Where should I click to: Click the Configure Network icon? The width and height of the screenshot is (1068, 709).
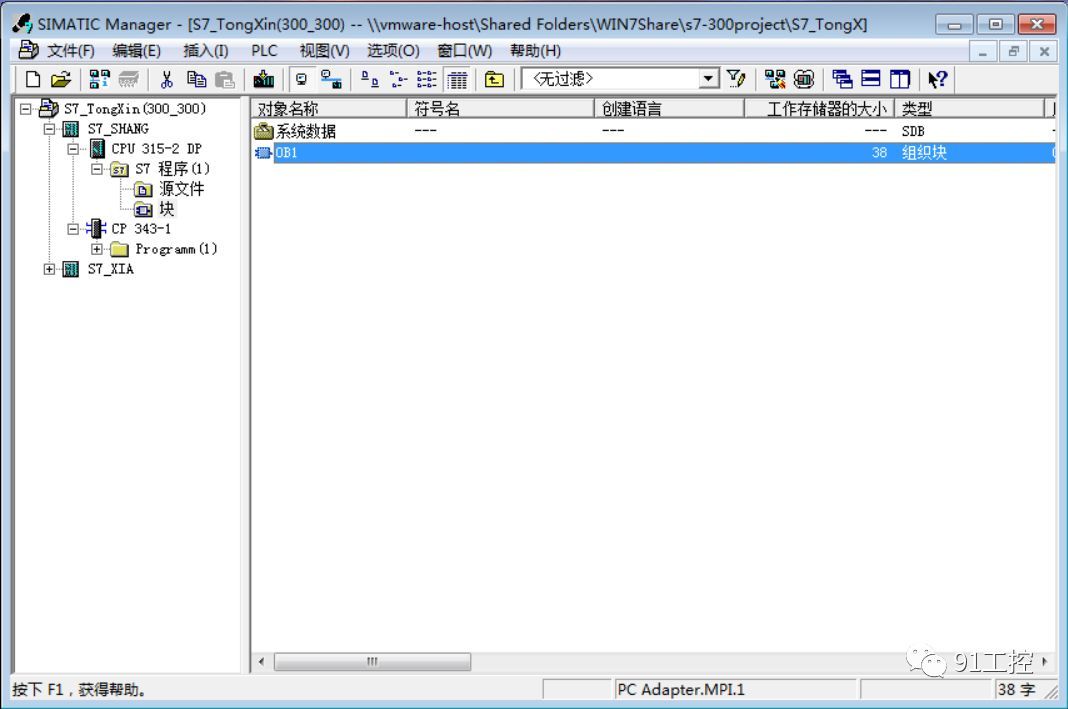(x=775, y=80)
